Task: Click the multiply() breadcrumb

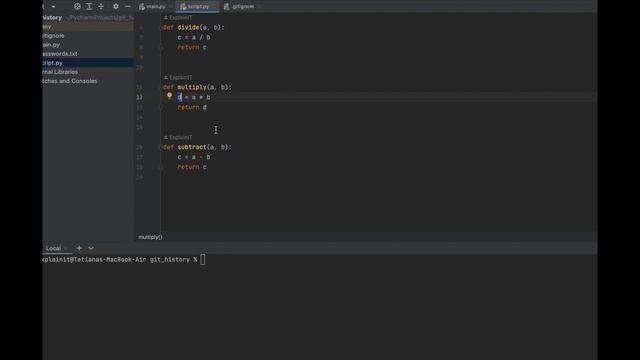Action: tap(150, 237)
